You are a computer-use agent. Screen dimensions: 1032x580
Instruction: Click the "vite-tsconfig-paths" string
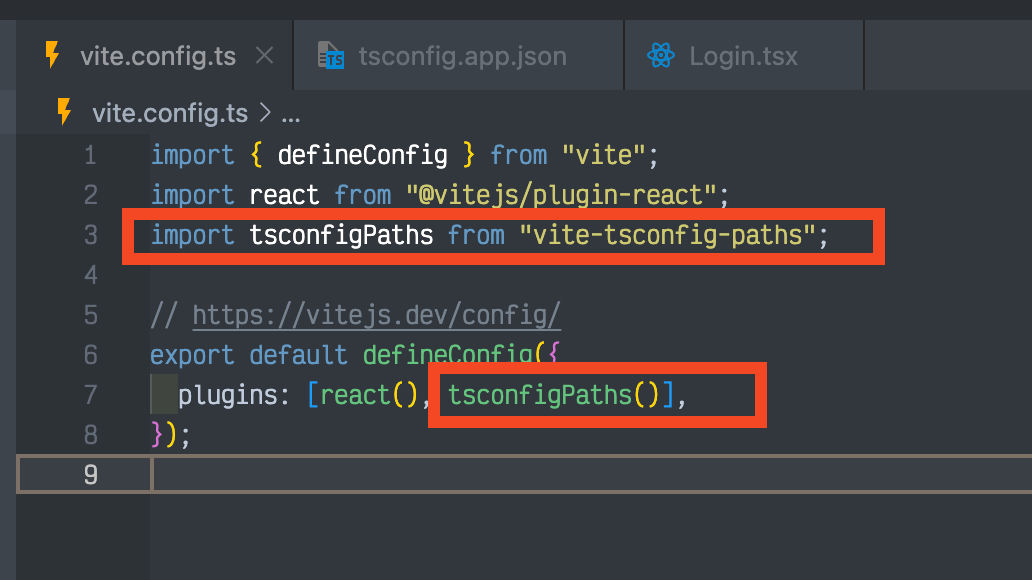667,235
